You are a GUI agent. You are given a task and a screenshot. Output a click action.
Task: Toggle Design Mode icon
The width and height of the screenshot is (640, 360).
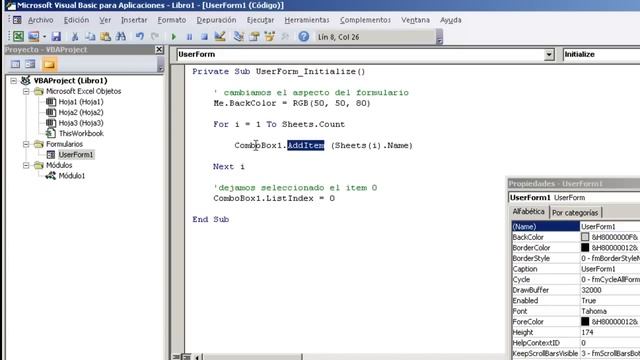coord(220,36)
